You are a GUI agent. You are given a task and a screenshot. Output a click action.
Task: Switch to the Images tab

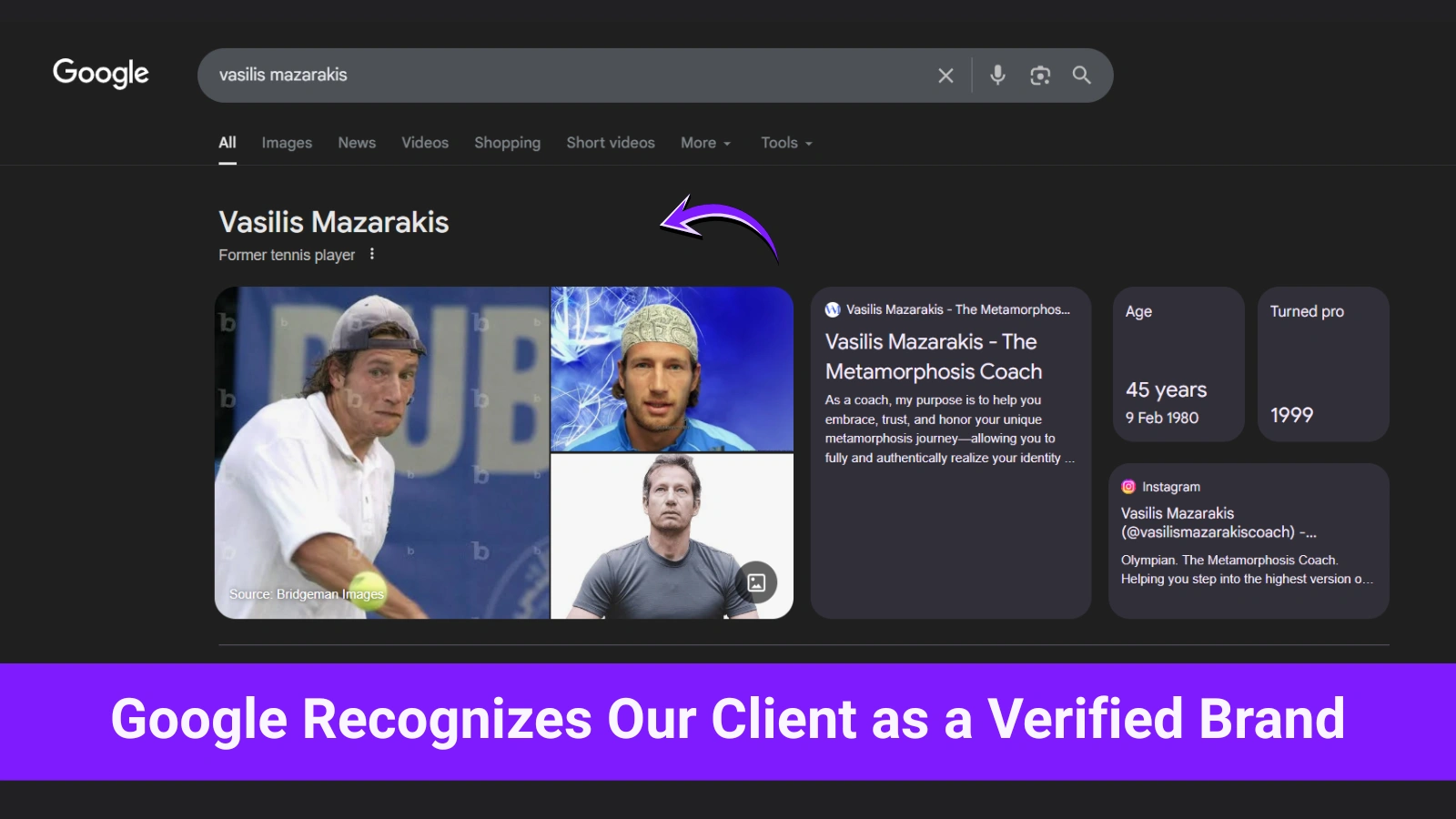tap(286, 143)
